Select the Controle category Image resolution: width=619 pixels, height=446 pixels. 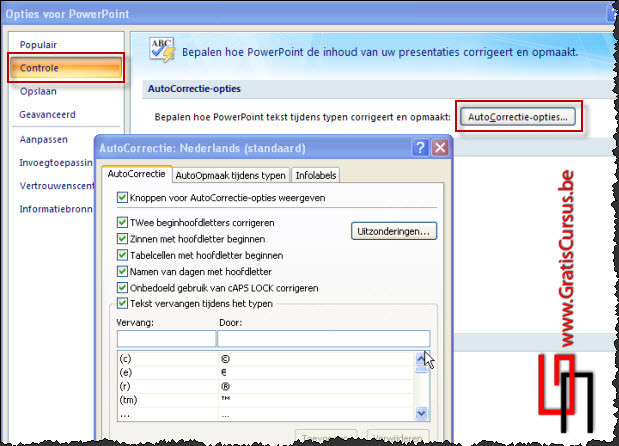66,68
